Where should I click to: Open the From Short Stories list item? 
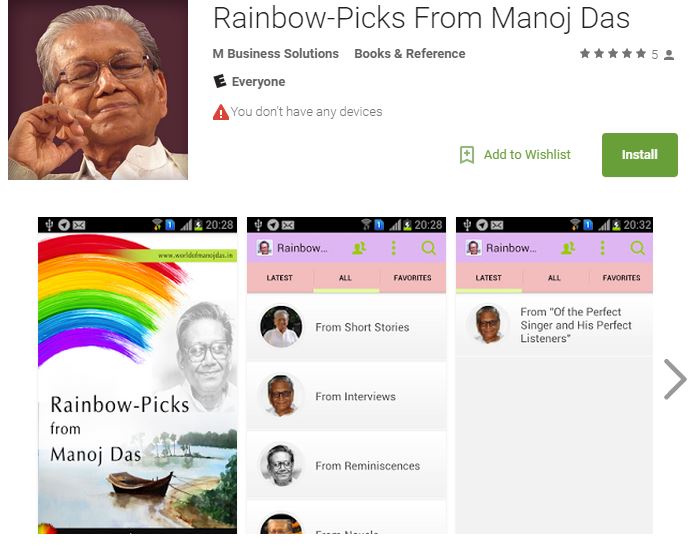tap(346, 328)
